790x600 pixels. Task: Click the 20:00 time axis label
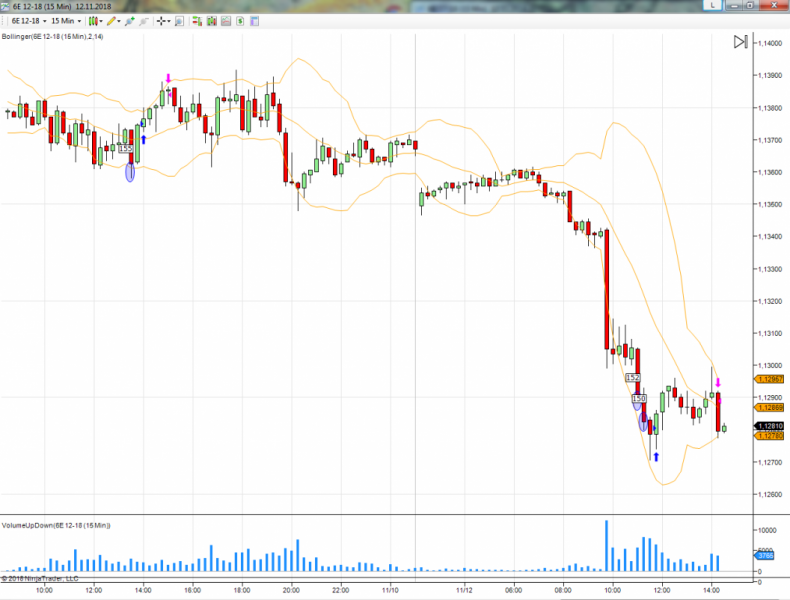click(x=291, y=590)
